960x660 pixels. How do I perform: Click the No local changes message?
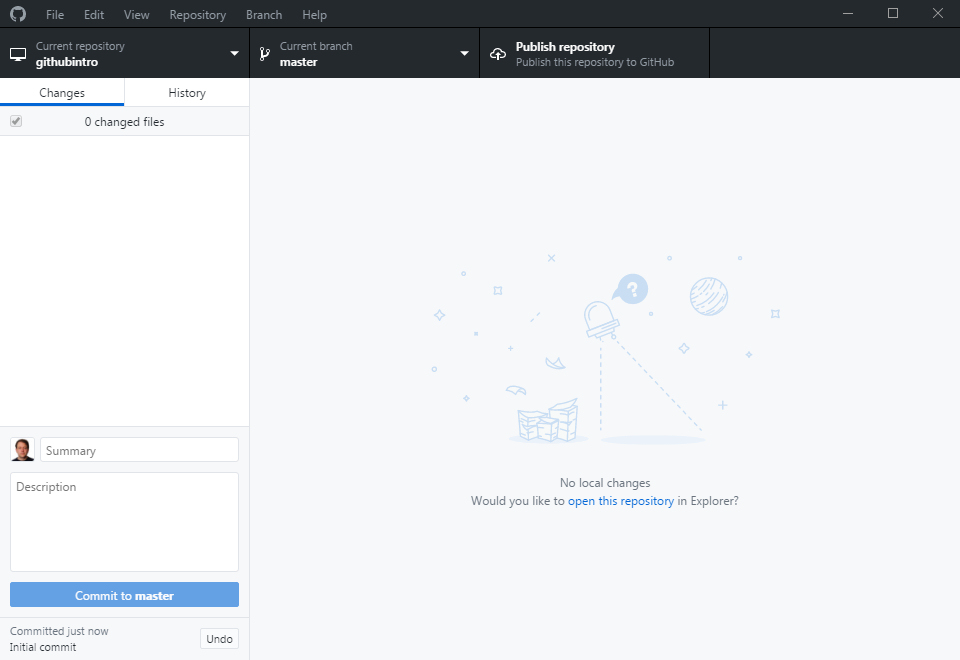pyautogui.click(x=605, y=483)
